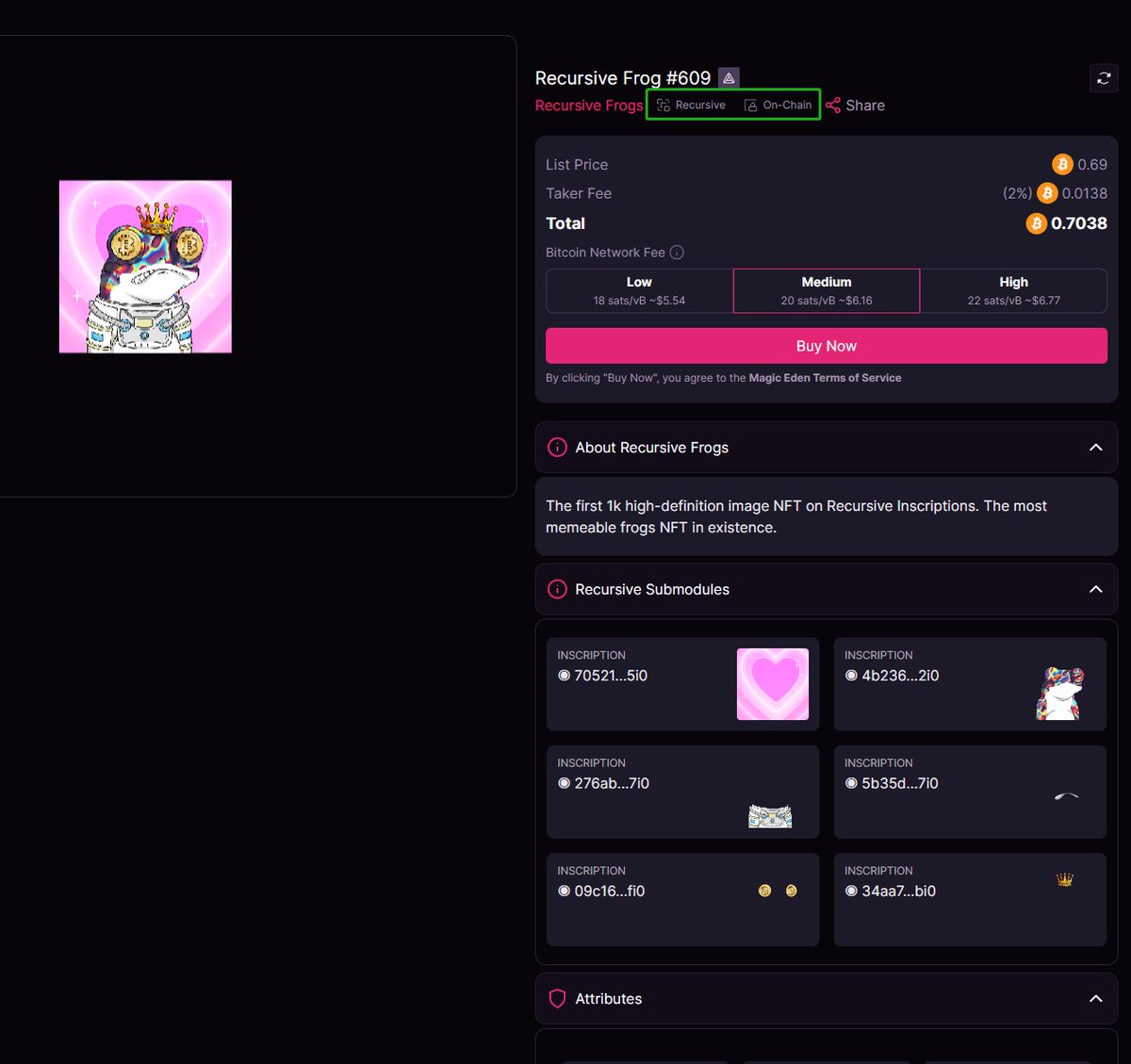Click inscription marker icon for 4b236...2i0
Screen dimensions: 1131x1064
(x=851, y=676)
